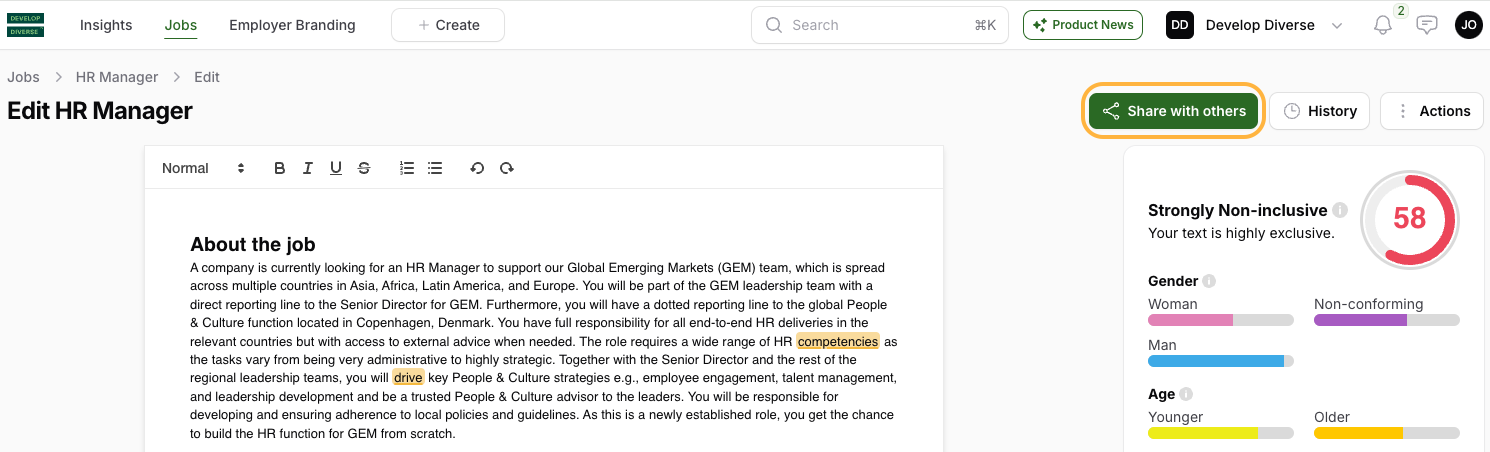Open the notifications bell
The image size is (1490, 452).
(x=1383, y=25)
